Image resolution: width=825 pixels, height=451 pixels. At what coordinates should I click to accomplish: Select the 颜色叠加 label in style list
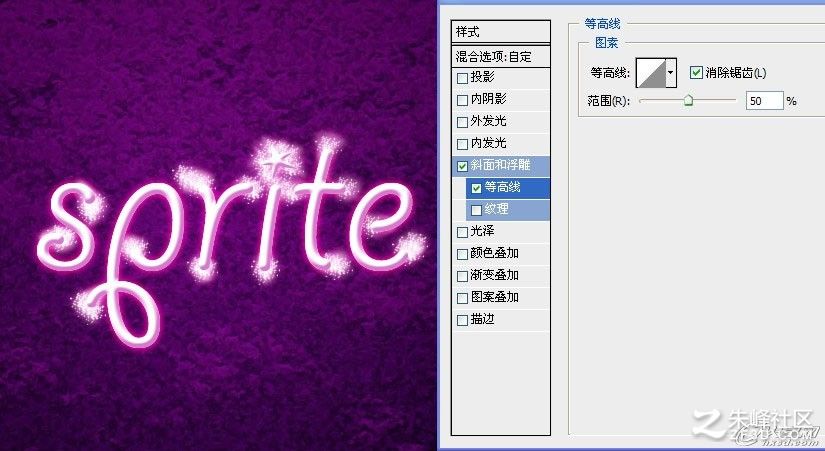495,253
